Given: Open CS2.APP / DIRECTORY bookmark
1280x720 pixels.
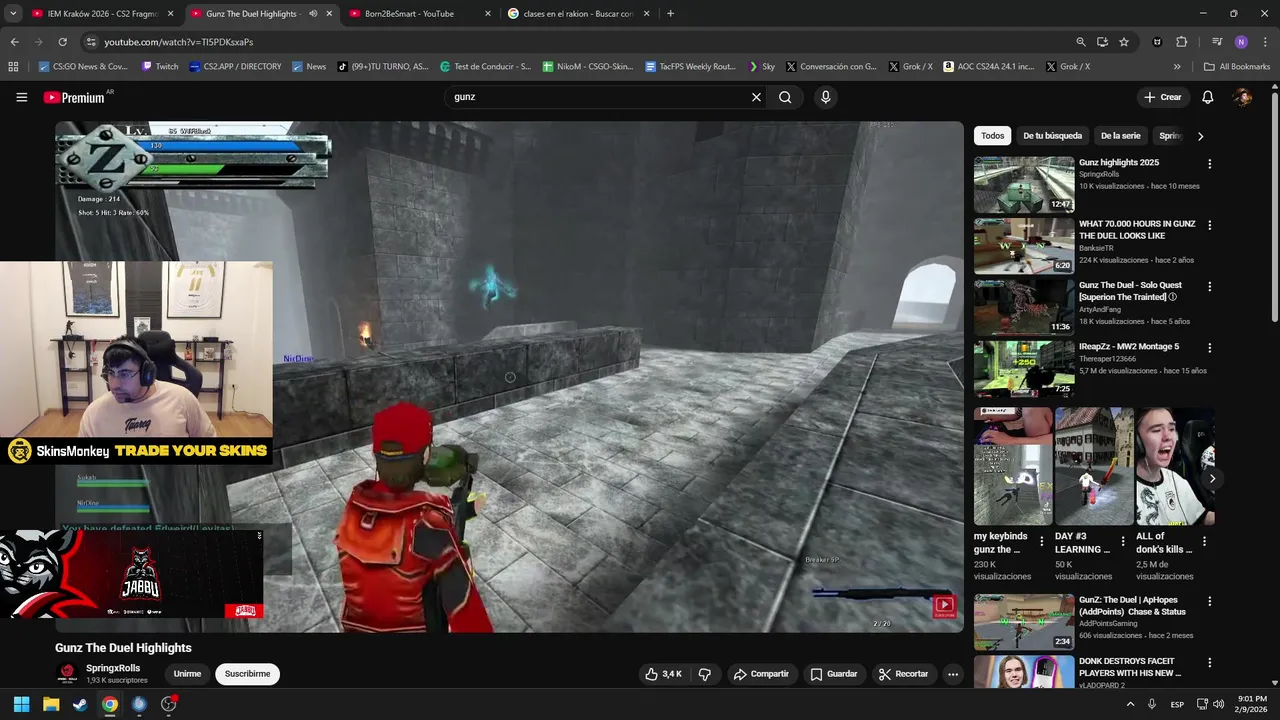Looking at the screenshot, I should pos(235,67).
